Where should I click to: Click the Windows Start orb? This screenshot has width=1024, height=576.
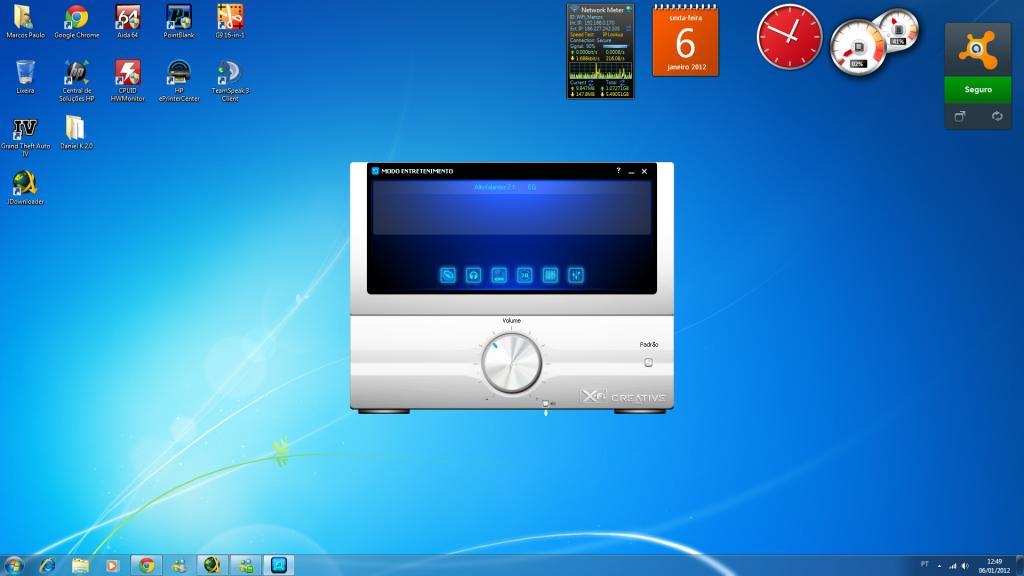tap(14, 565)
